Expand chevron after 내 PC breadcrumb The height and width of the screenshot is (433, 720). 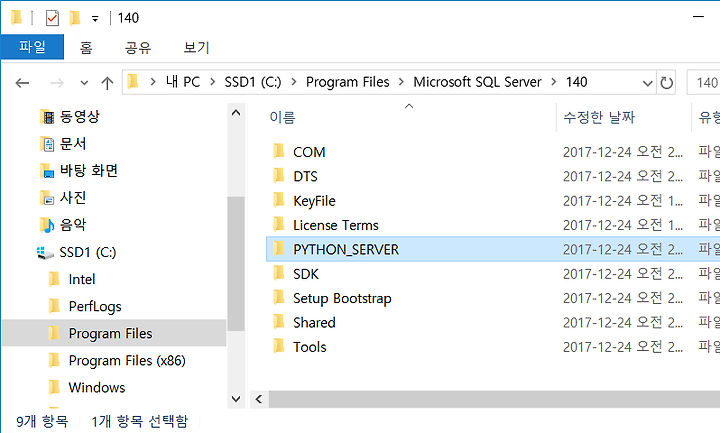[213, 82]
